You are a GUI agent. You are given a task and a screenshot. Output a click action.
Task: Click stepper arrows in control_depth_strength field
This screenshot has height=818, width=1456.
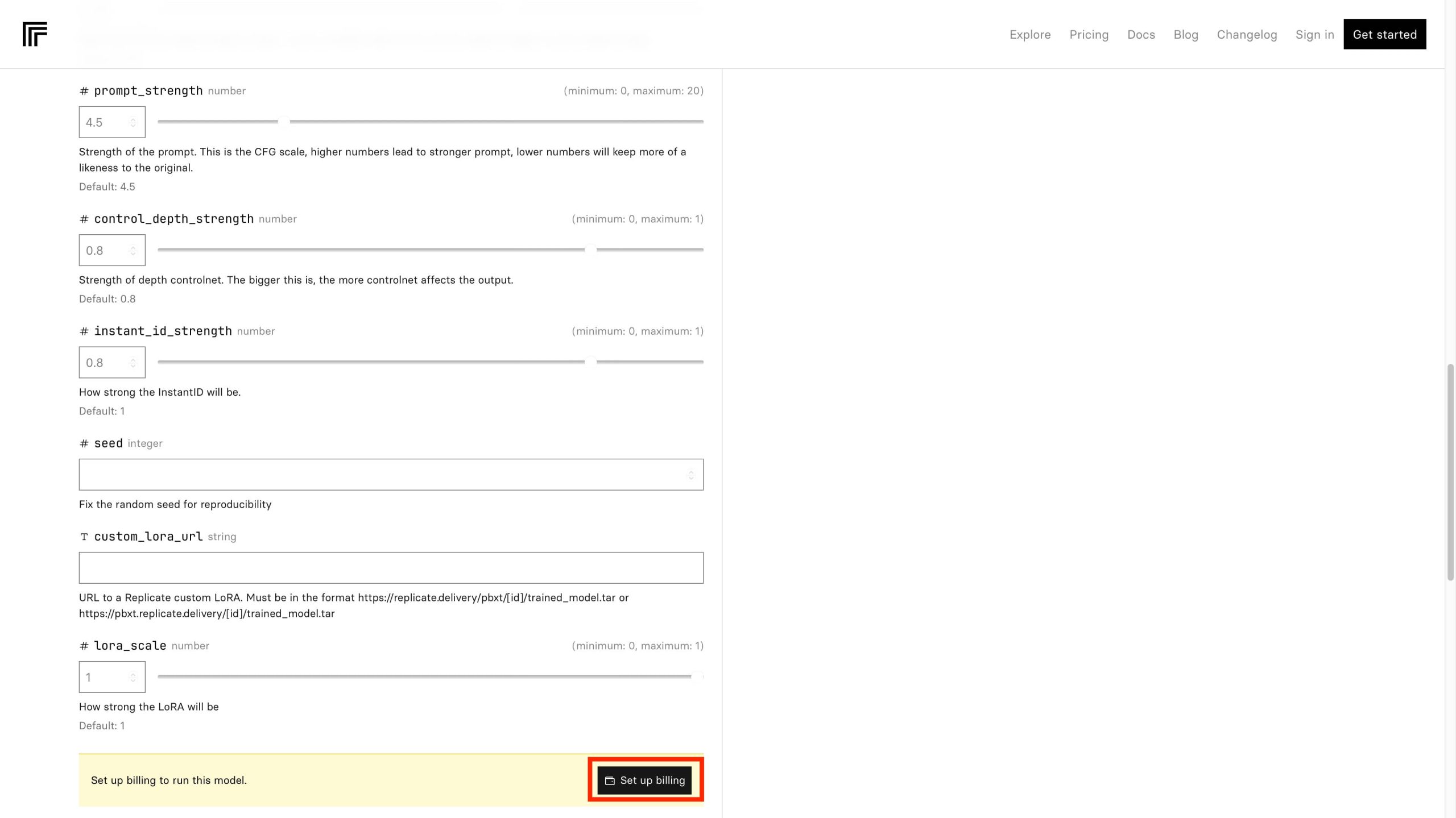pyautogui.click(x=133, y=250)
